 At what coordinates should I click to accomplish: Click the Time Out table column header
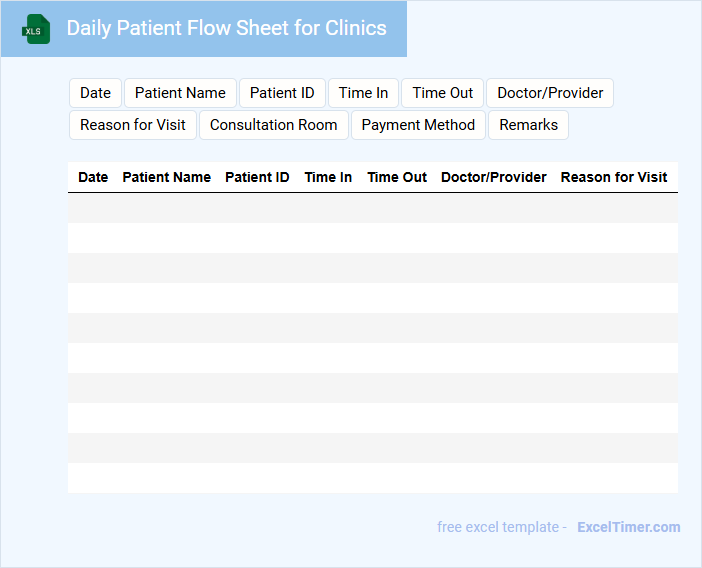pos(397,177)
